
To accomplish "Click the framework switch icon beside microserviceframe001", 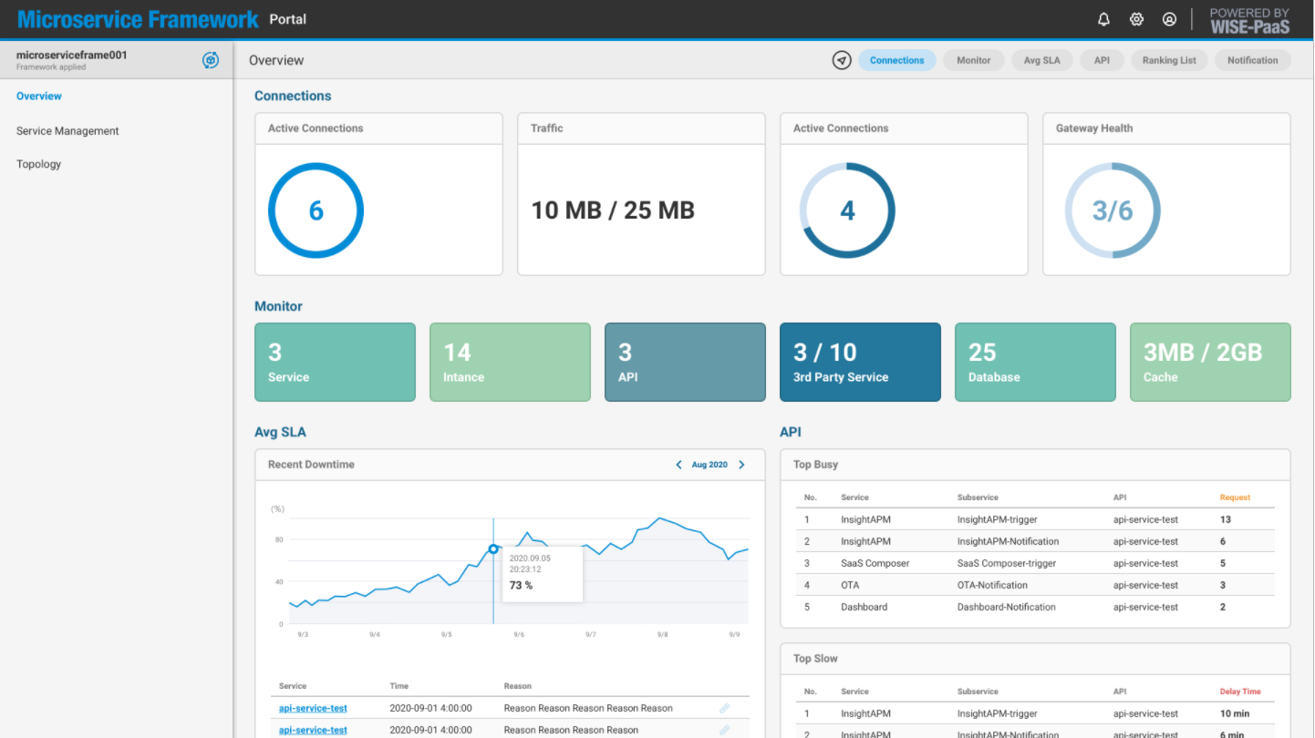I will click(x=210, y=60).
